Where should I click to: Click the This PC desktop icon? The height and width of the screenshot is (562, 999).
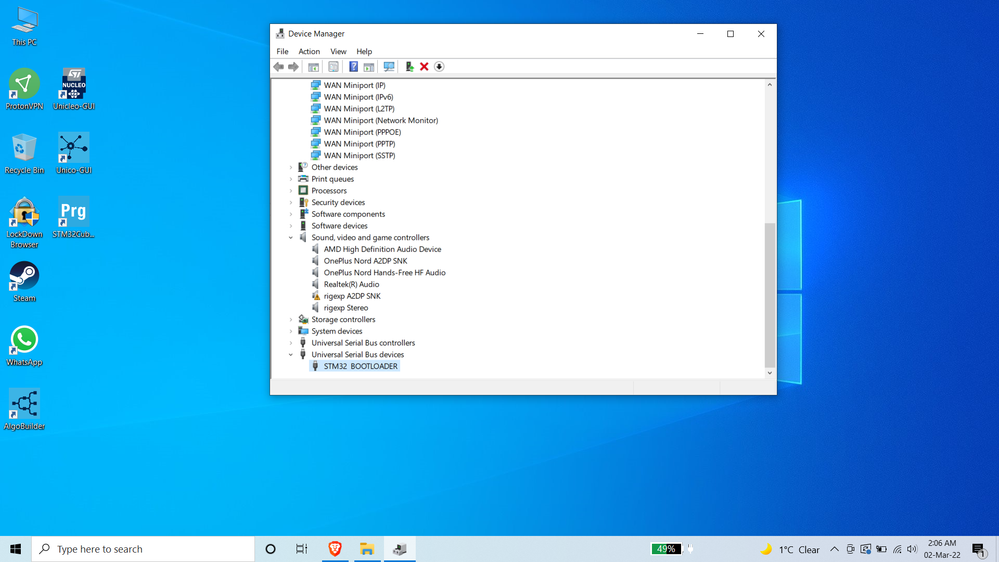coord(24,27)
